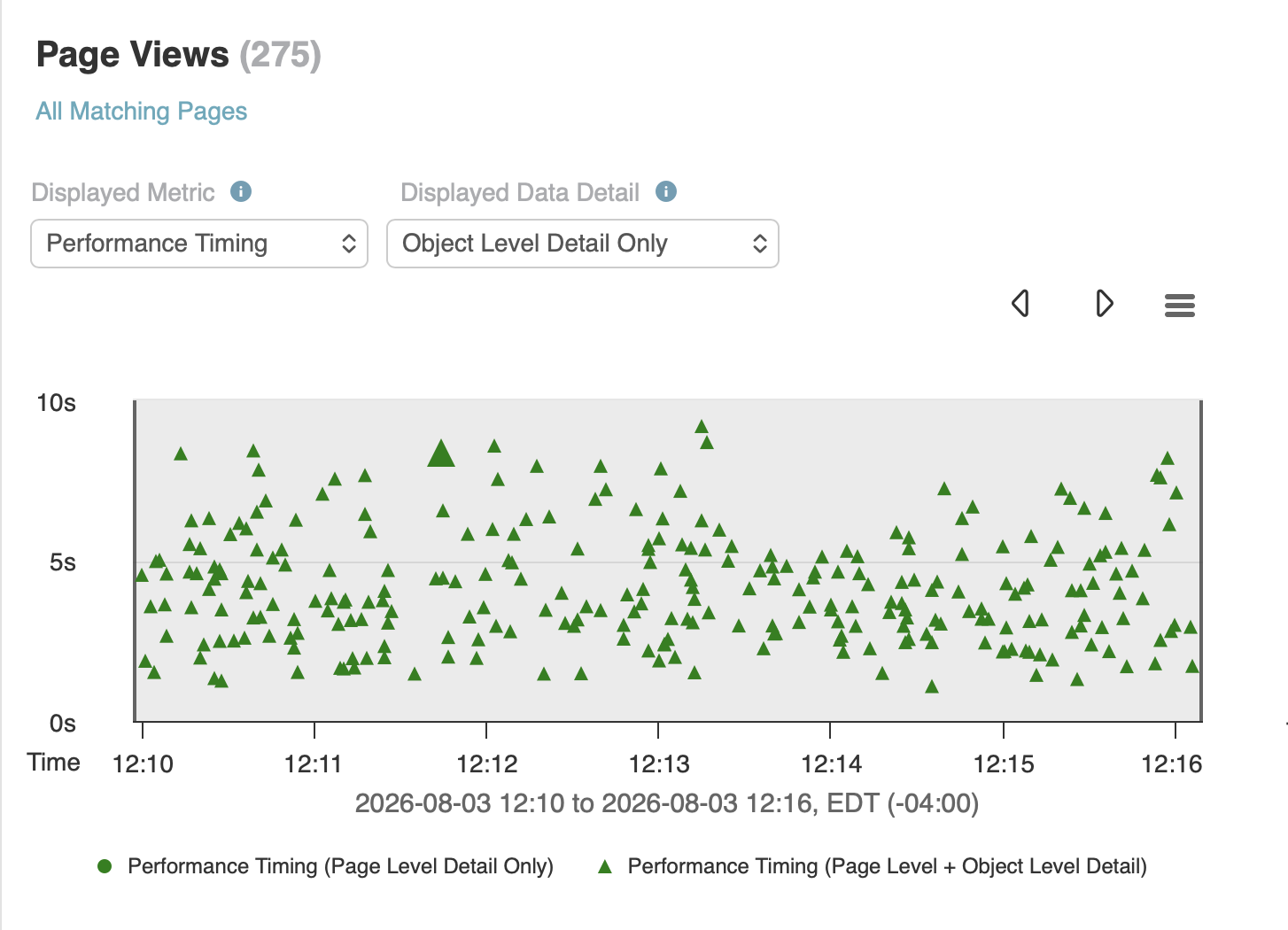This screenshot has width=1288, height=930.
Task: Click the 12:14 time axis label
Action: click(x=831, y=764)
